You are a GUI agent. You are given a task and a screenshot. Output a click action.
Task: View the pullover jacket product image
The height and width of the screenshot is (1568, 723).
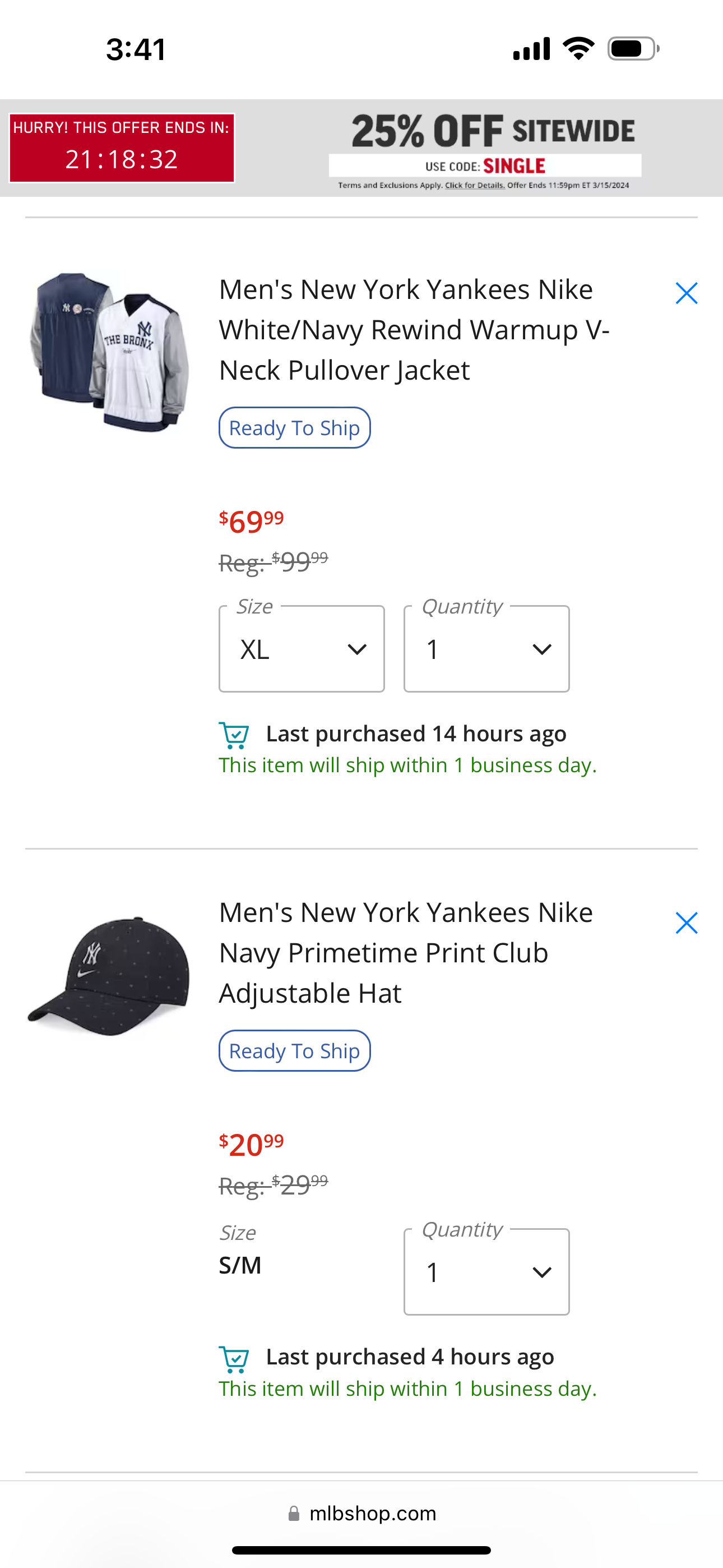[109, 352]
